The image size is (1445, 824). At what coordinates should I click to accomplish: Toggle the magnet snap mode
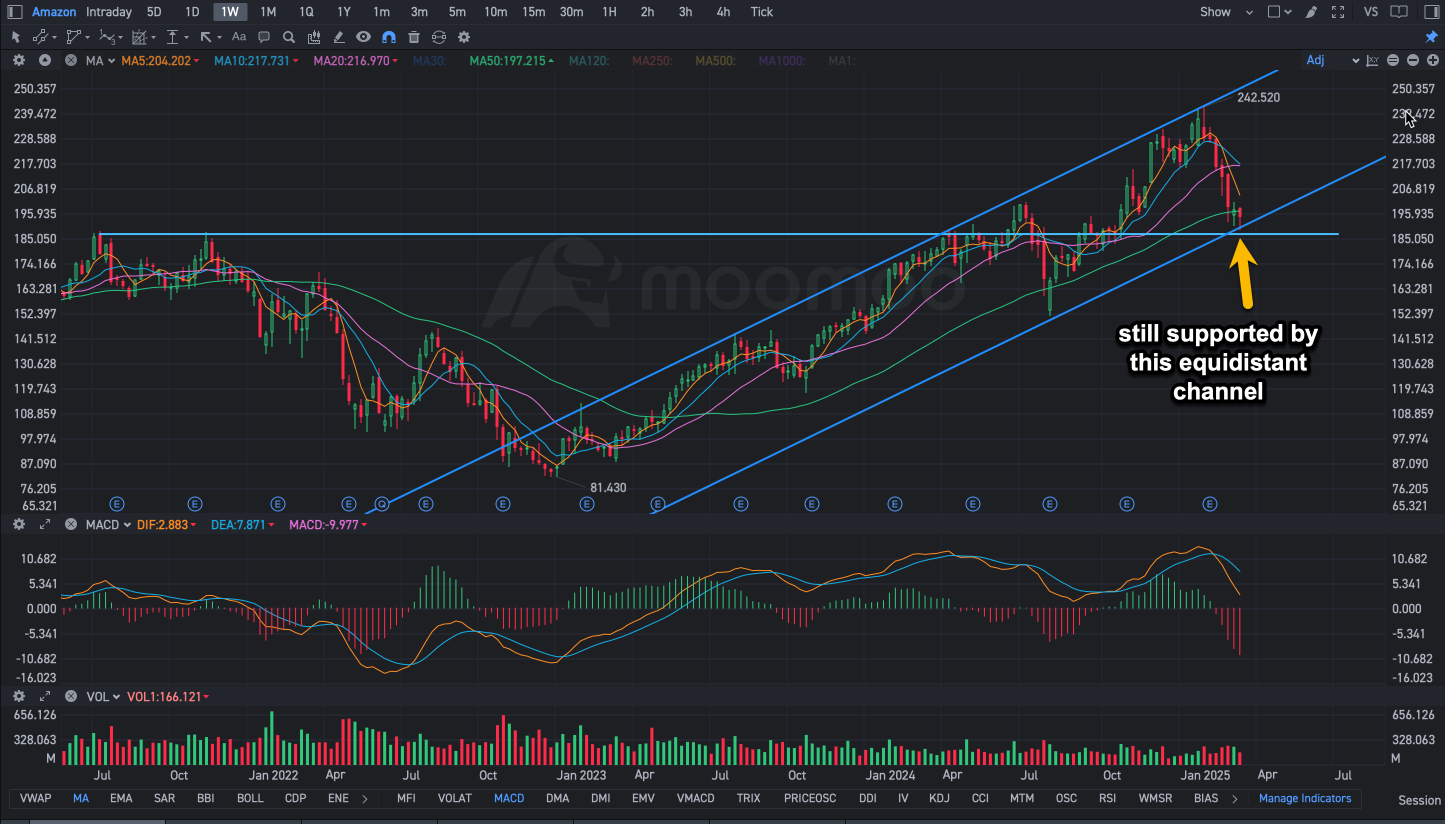(389, 37)
